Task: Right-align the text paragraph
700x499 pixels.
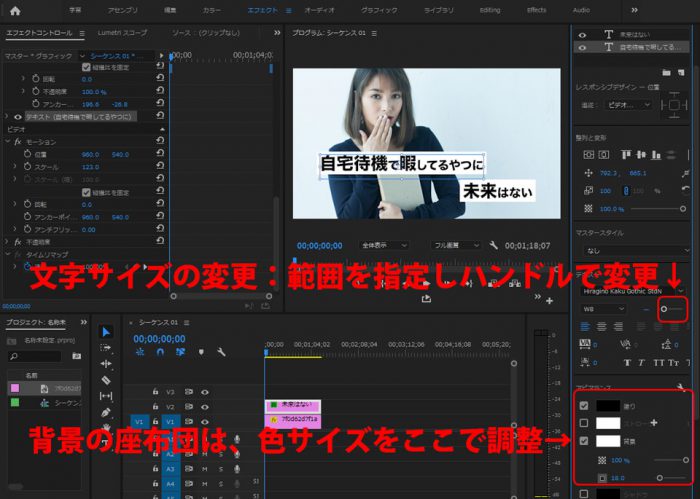Action: [618, 327]
